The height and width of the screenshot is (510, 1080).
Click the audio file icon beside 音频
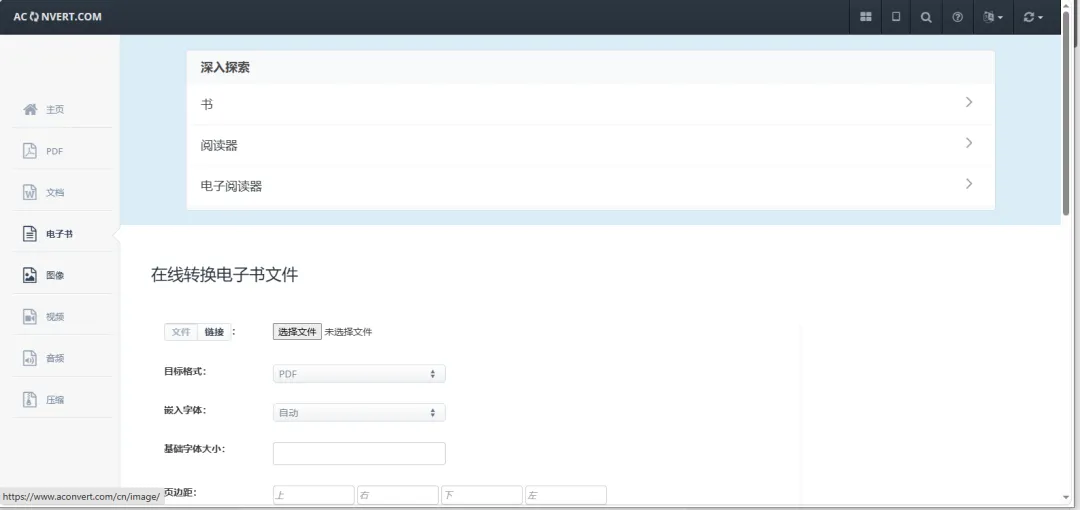click(x=30, y=358)
